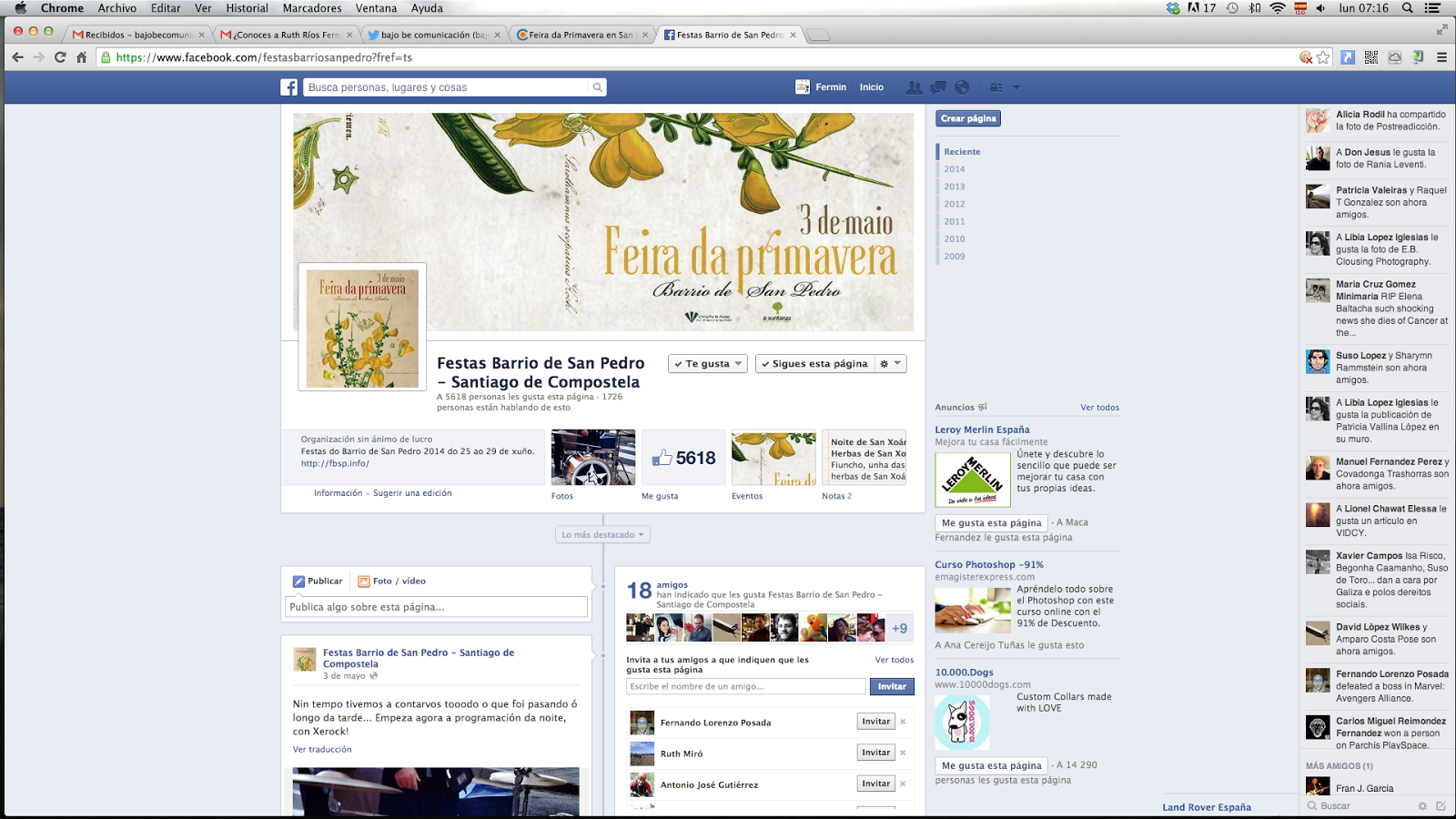Toggle the Te gusta like button
This screenshot has height=819, width=1456.
707,364
